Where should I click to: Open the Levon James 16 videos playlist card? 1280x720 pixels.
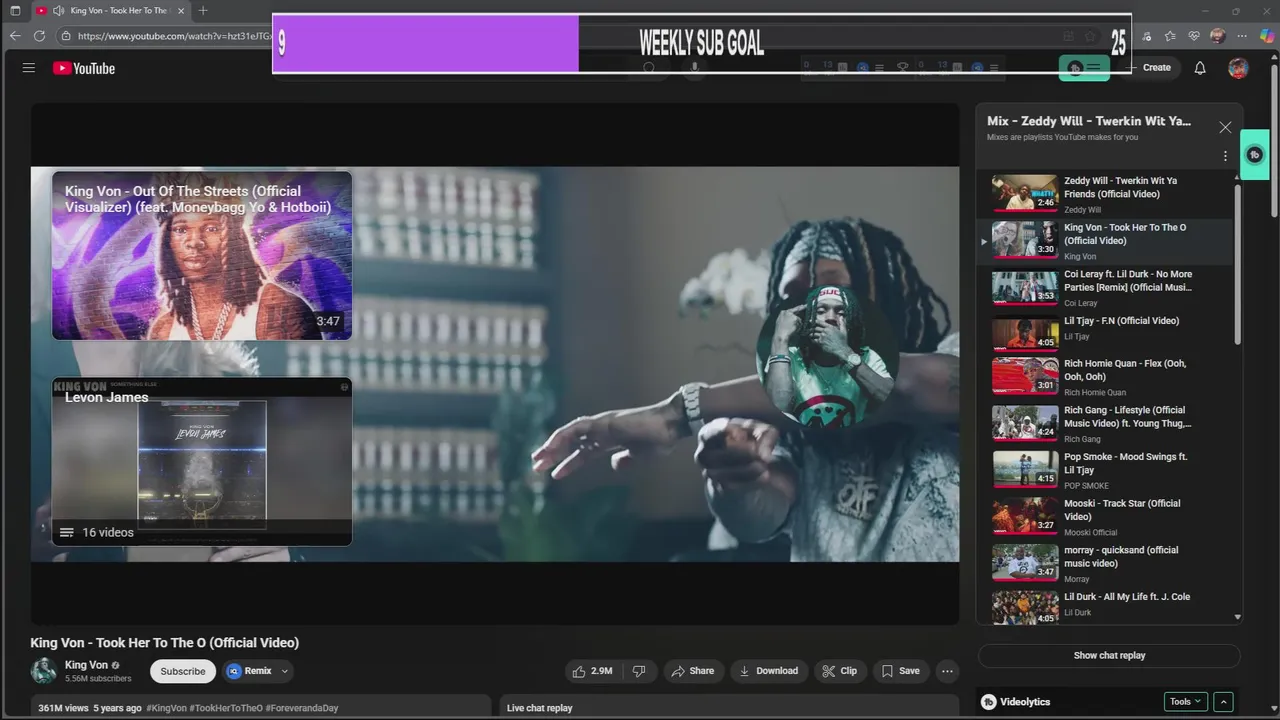pyautogui.click(x=202, y=461)
